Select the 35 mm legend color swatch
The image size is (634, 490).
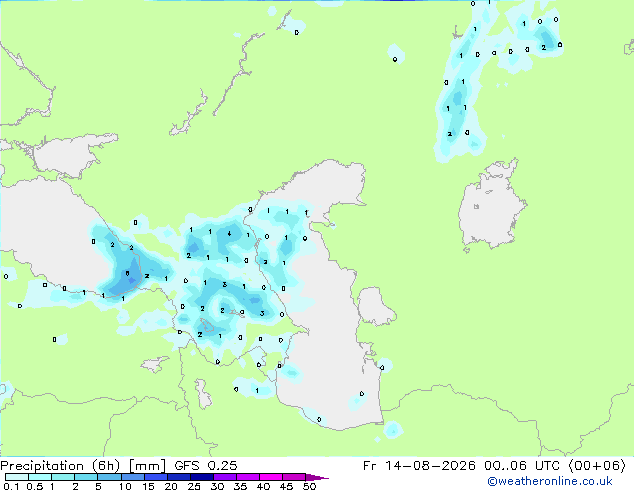[247, 477]
